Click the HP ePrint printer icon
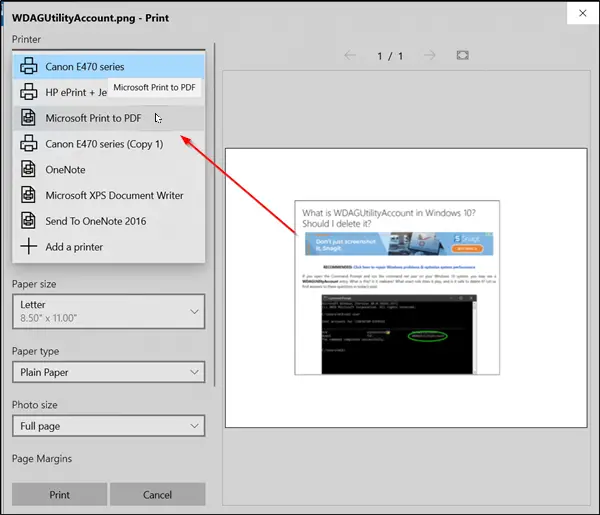Screen dimensions: 600x515 click(29, 92)
